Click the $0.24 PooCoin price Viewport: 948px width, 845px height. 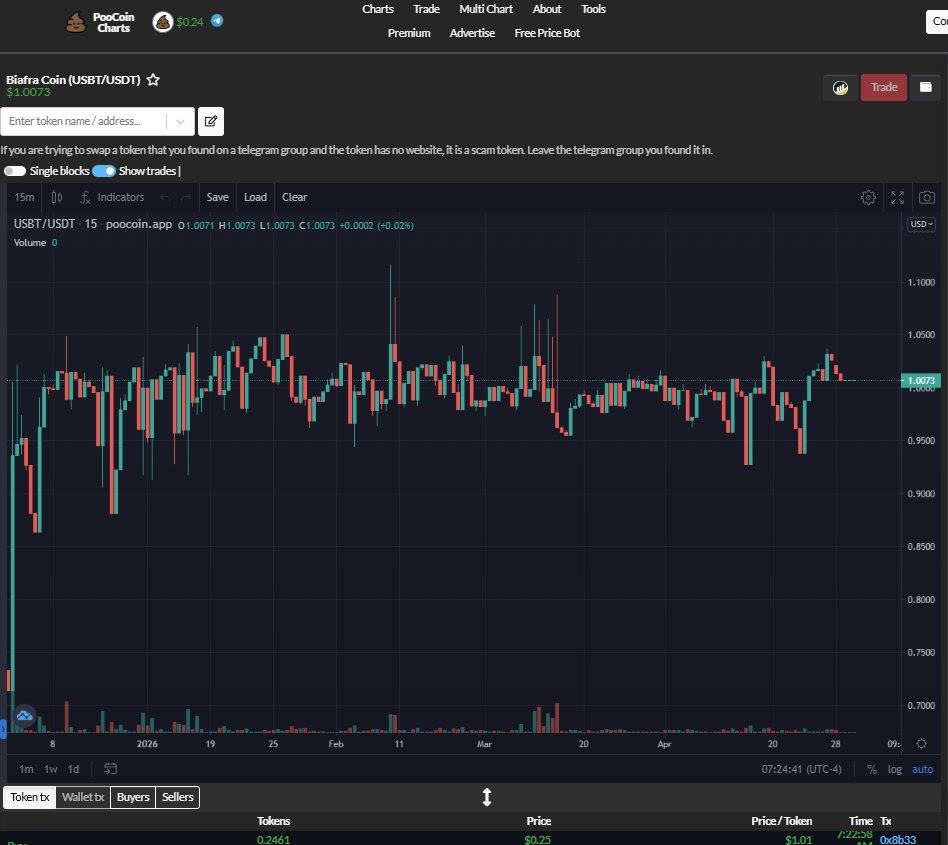coord(190,22)
